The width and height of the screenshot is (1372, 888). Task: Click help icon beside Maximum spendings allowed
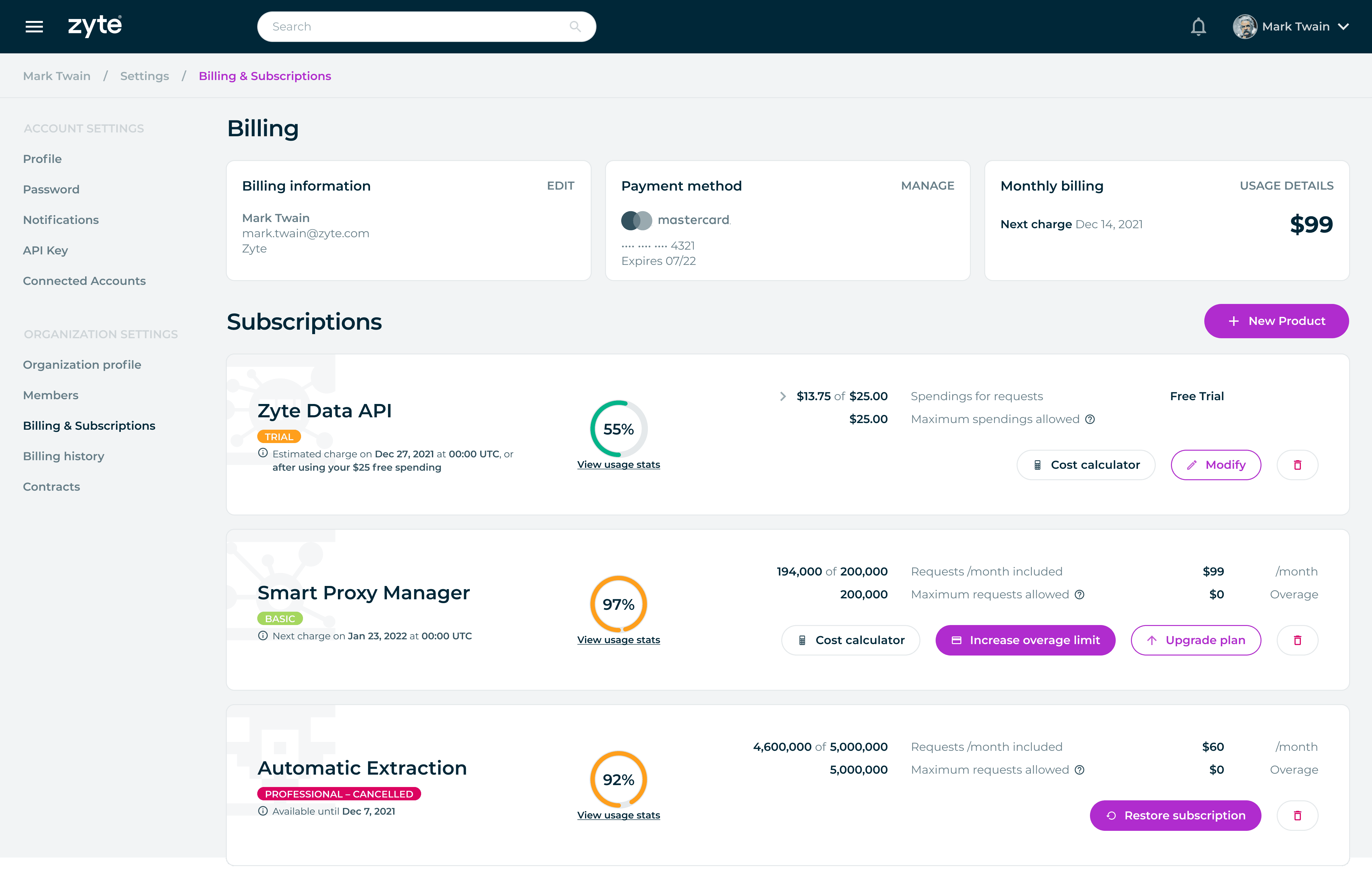click(x=1090, y=419)
